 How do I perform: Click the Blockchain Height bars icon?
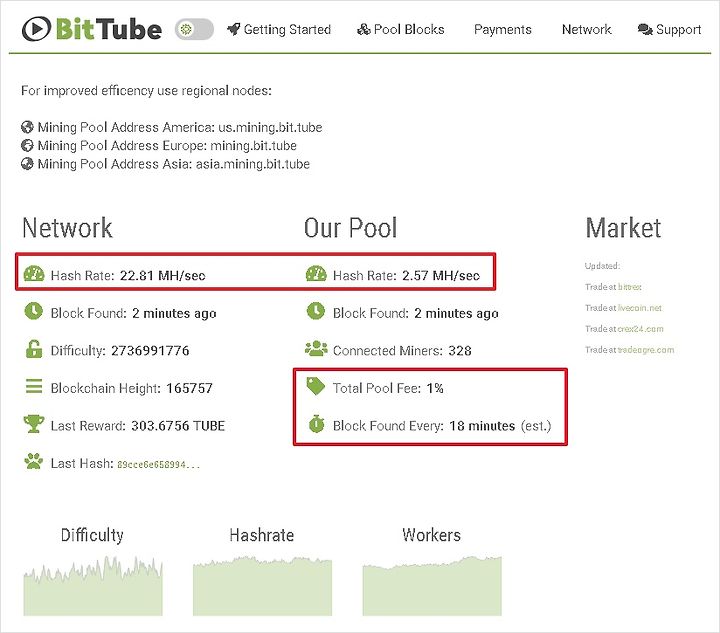tap(34, 387)
